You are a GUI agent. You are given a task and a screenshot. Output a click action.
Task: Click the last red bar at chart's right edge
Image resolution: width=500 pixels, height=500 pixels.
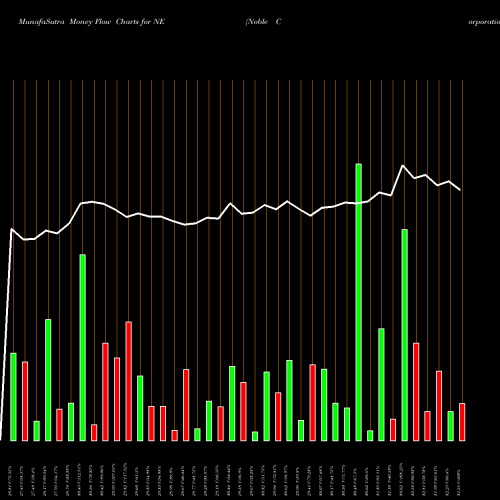462,422
